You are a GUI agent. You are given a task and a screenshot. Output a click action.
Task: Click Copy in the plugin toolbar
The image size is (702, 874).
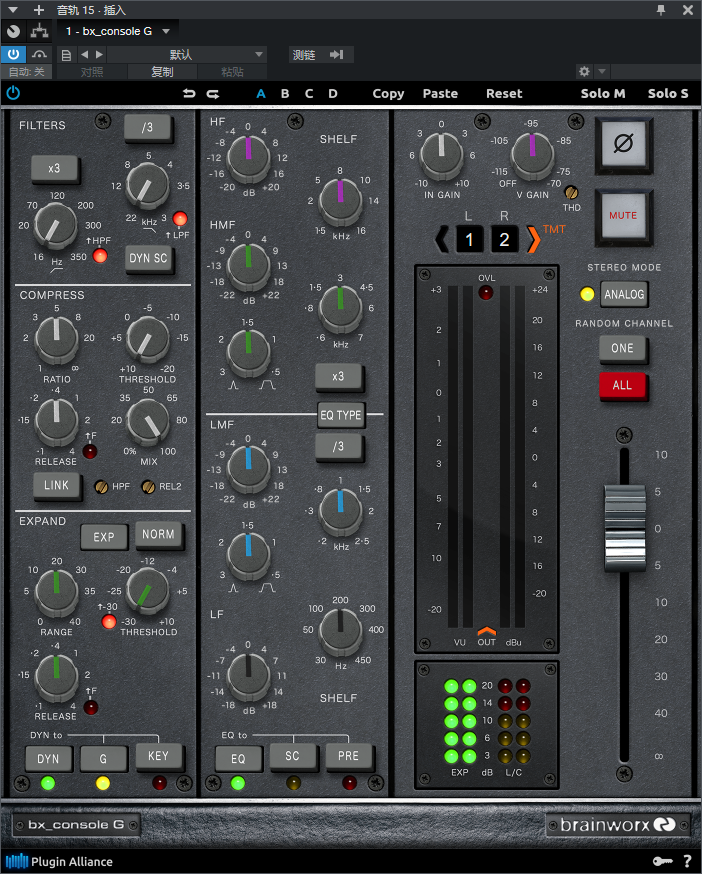pyautogui.click(x=389, y=94)
